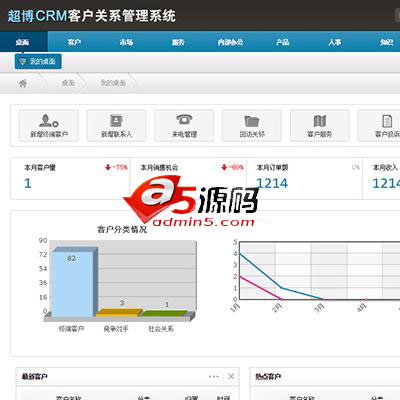The image size is (400, 400).
Task: Click the 1月 label on line chart
Action: click(x=235, y=307)
